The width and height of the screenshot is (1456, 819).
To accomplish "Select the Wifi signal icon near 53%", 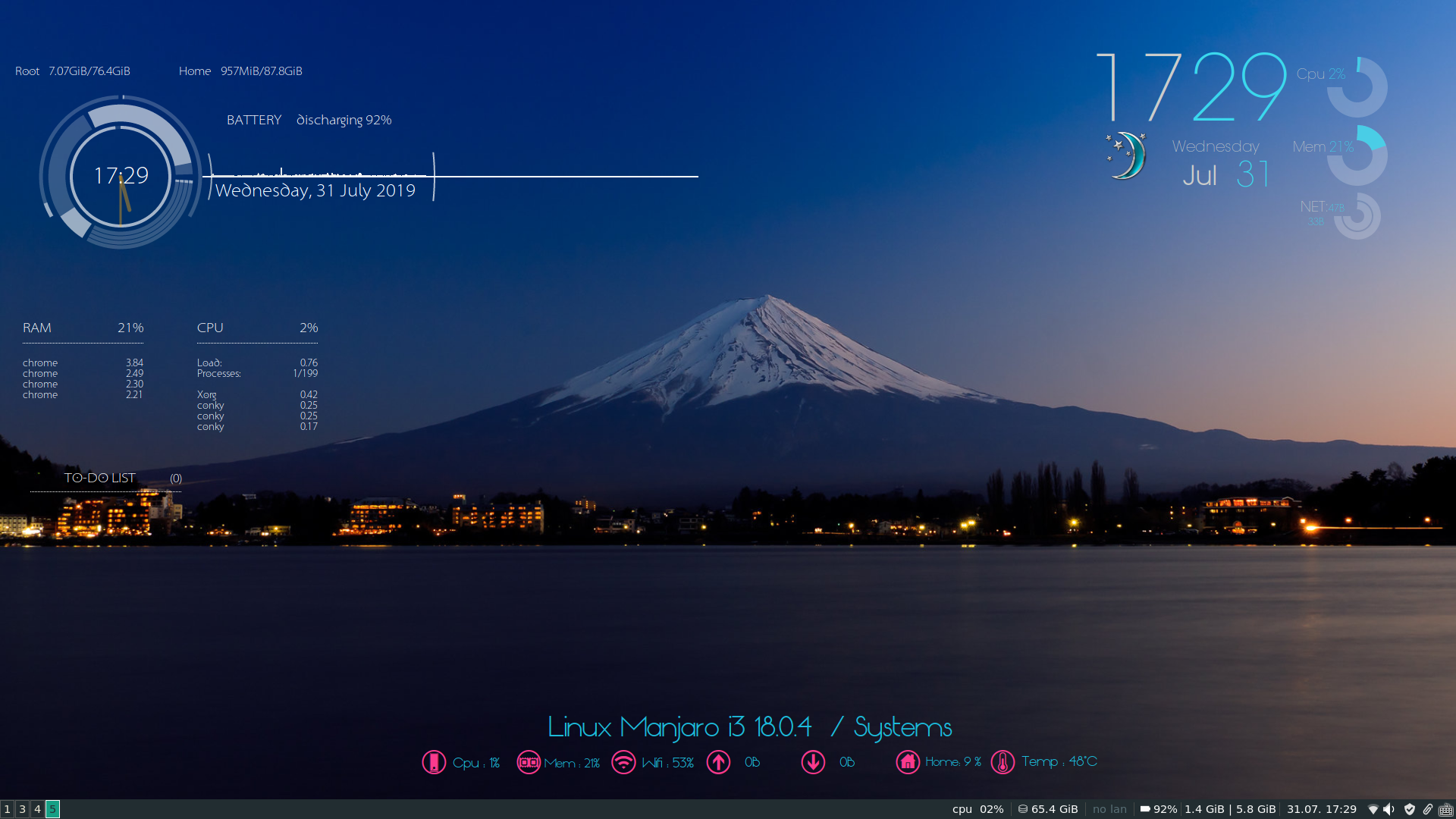I will 623,762.
